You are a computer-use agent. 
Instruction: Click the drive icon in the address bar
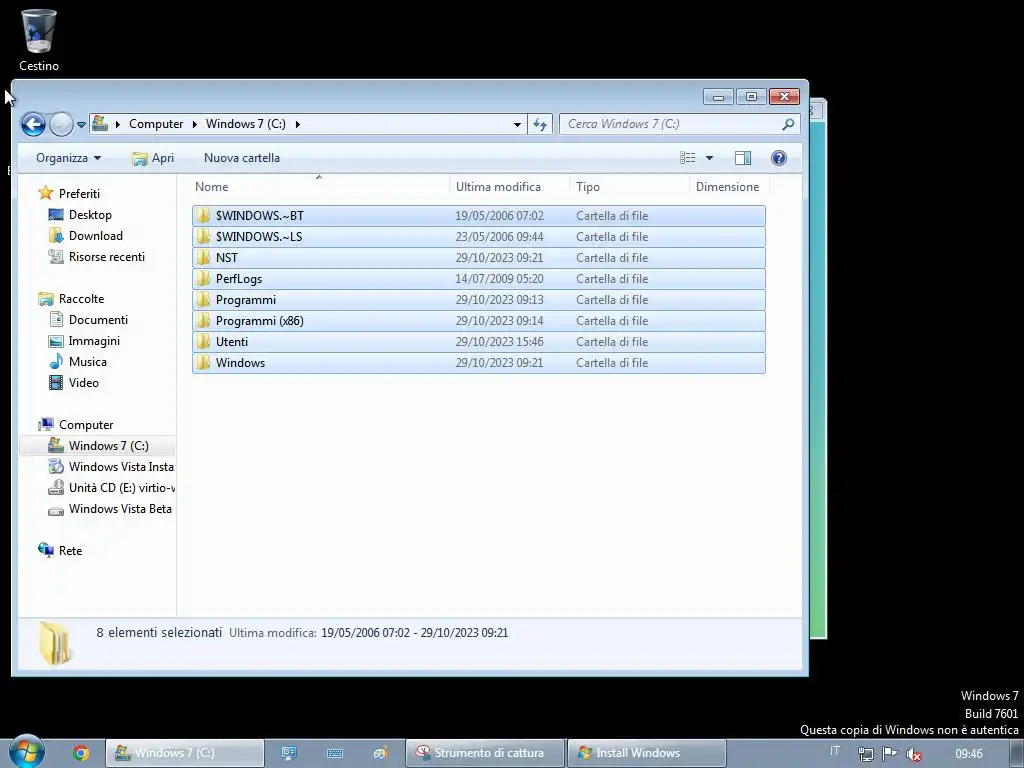click(x=100, y=123)
